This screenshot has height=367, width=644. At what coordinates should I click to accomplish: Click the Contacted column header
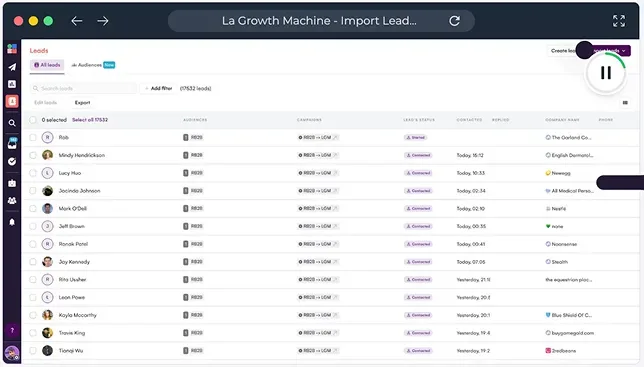(x=469, y=120)
